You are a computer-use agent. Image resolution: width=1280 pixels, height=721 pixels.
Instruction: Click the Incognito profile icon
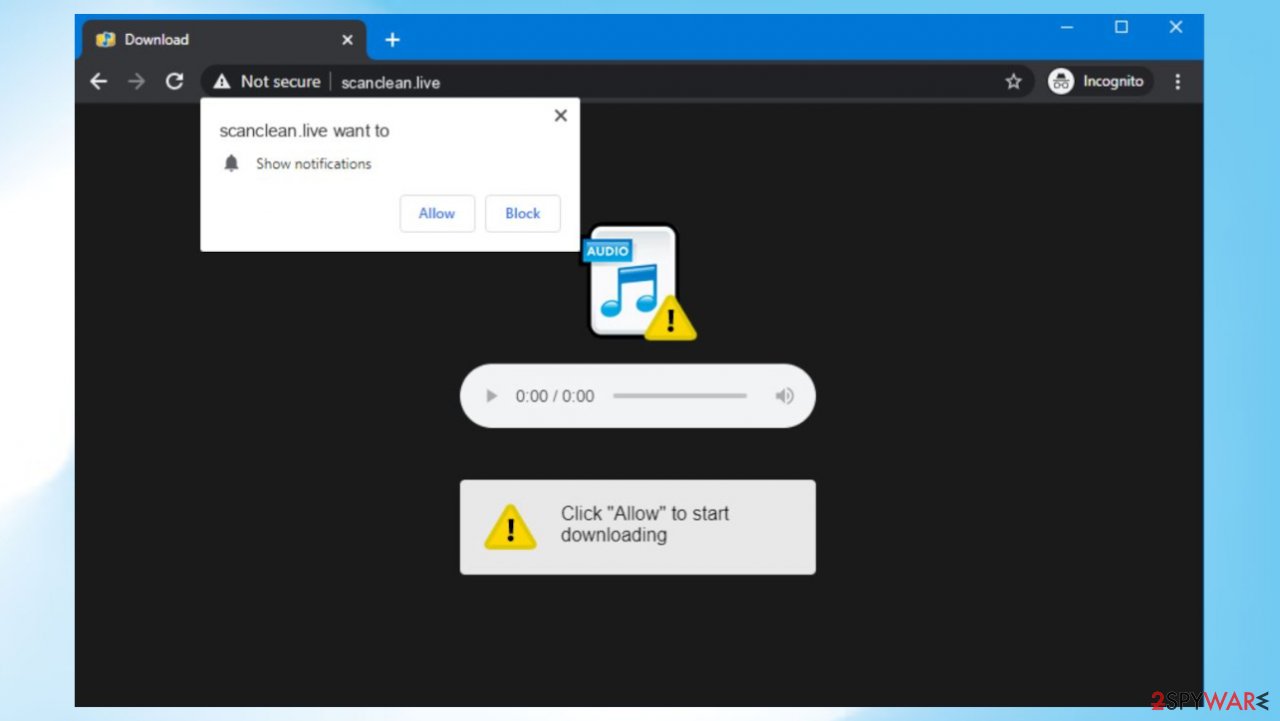click(1061, 81)
